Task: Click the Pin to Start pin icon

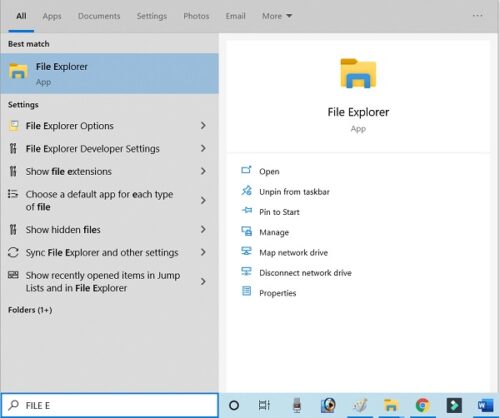Action: pos(247,210)
